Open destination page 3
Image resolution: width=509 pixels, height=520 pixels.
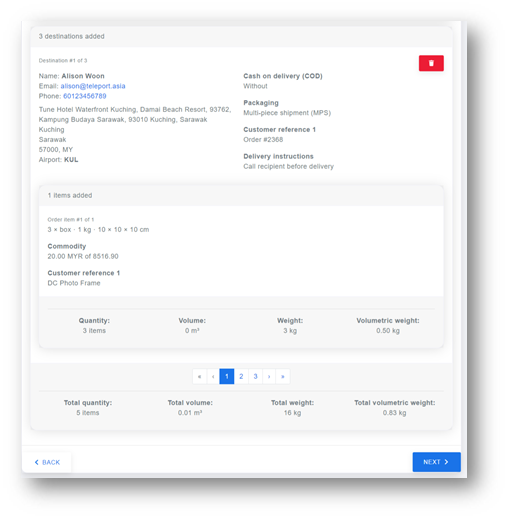(255, 376)
